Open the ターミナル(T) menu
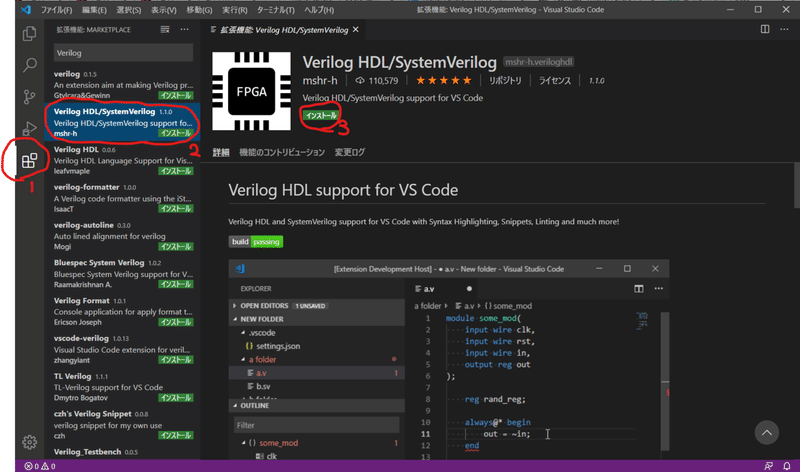Viewport: 800px width, 472px height. 276,10
